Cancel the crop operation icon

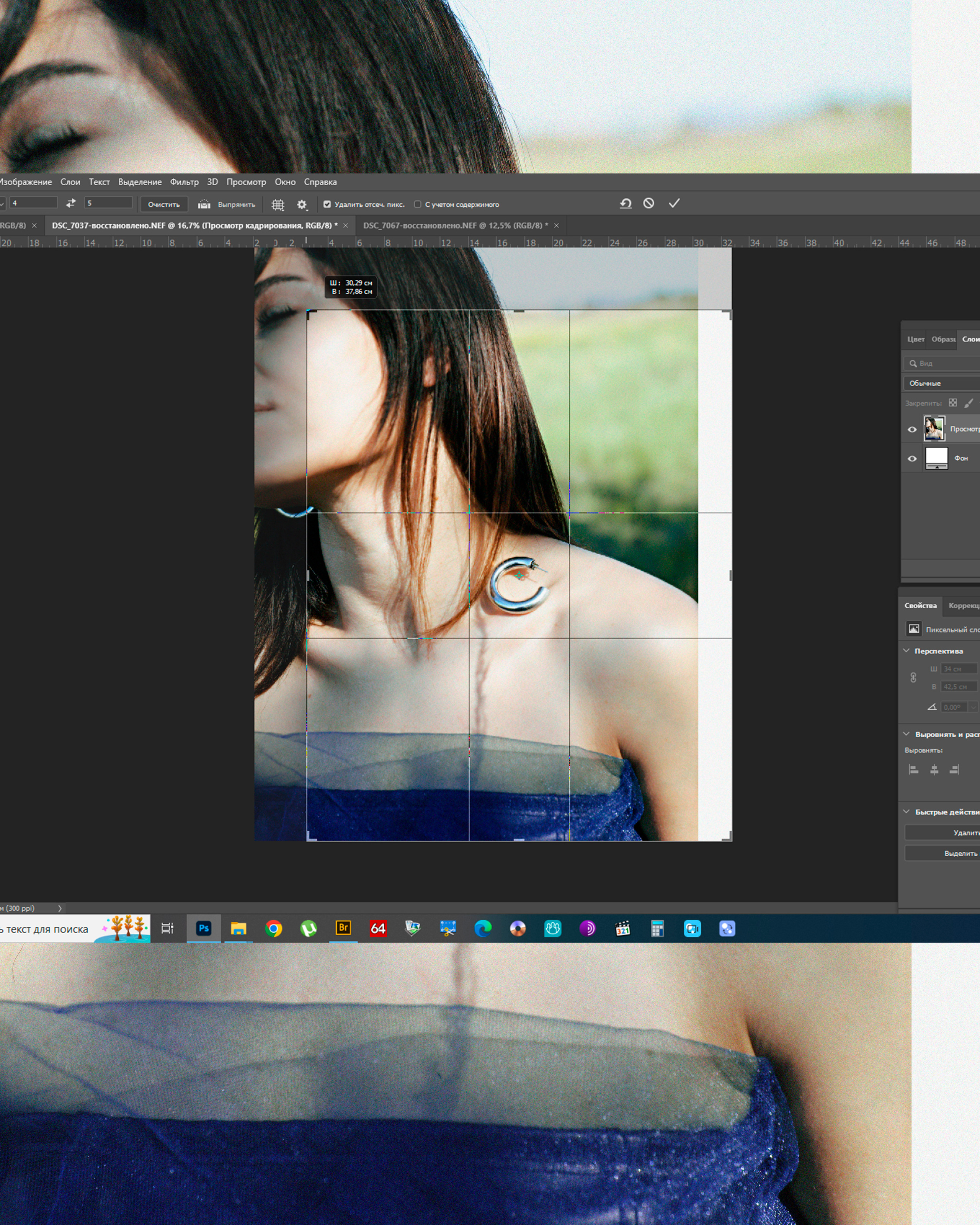649,203
